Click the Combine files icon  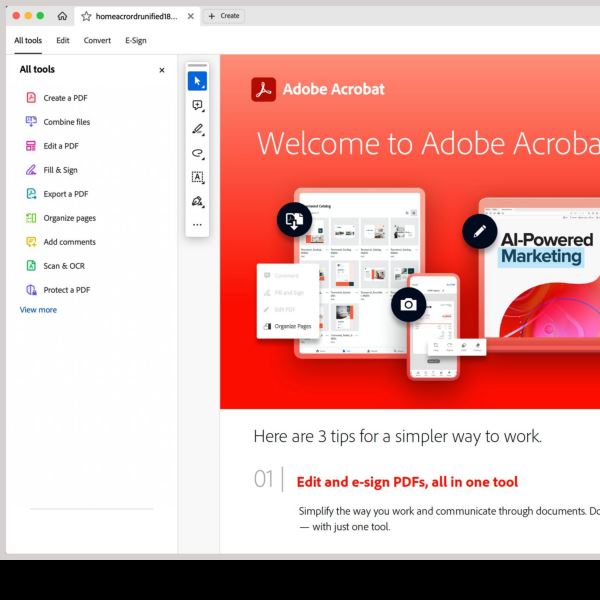tap(31, 122)
